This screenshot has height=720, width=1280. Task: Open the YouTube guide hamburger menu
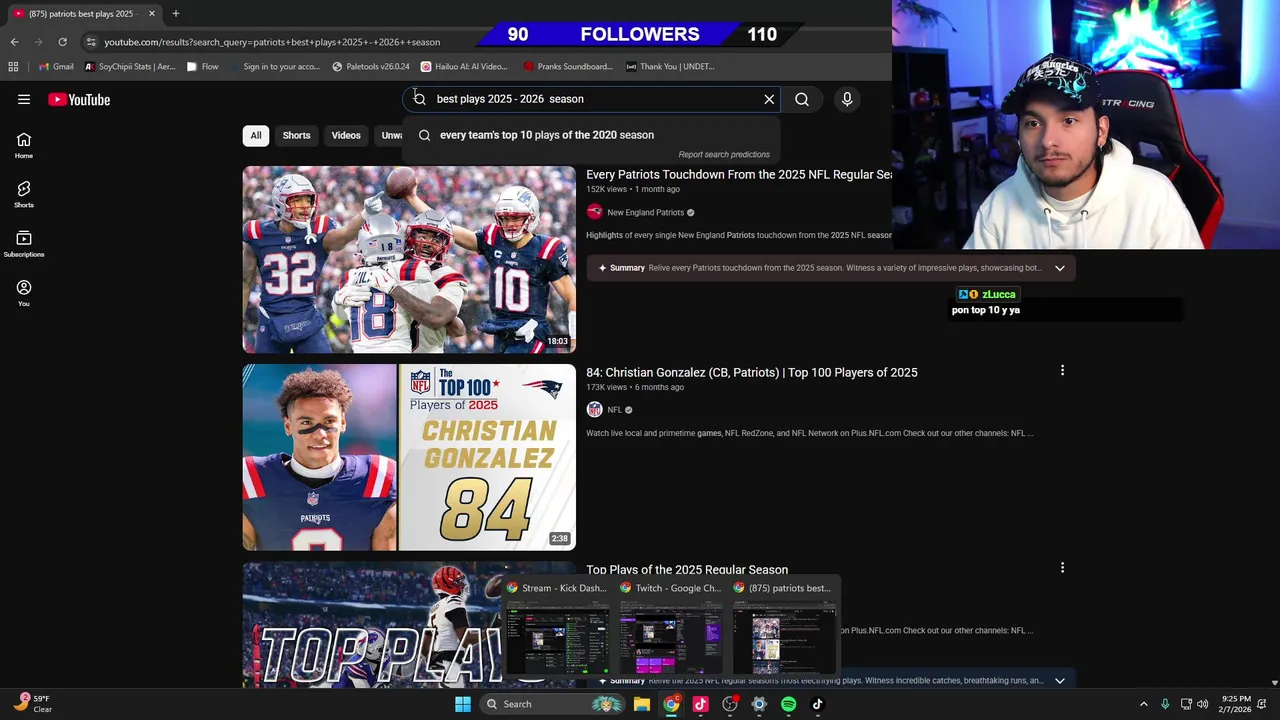(x=24, y=99)
